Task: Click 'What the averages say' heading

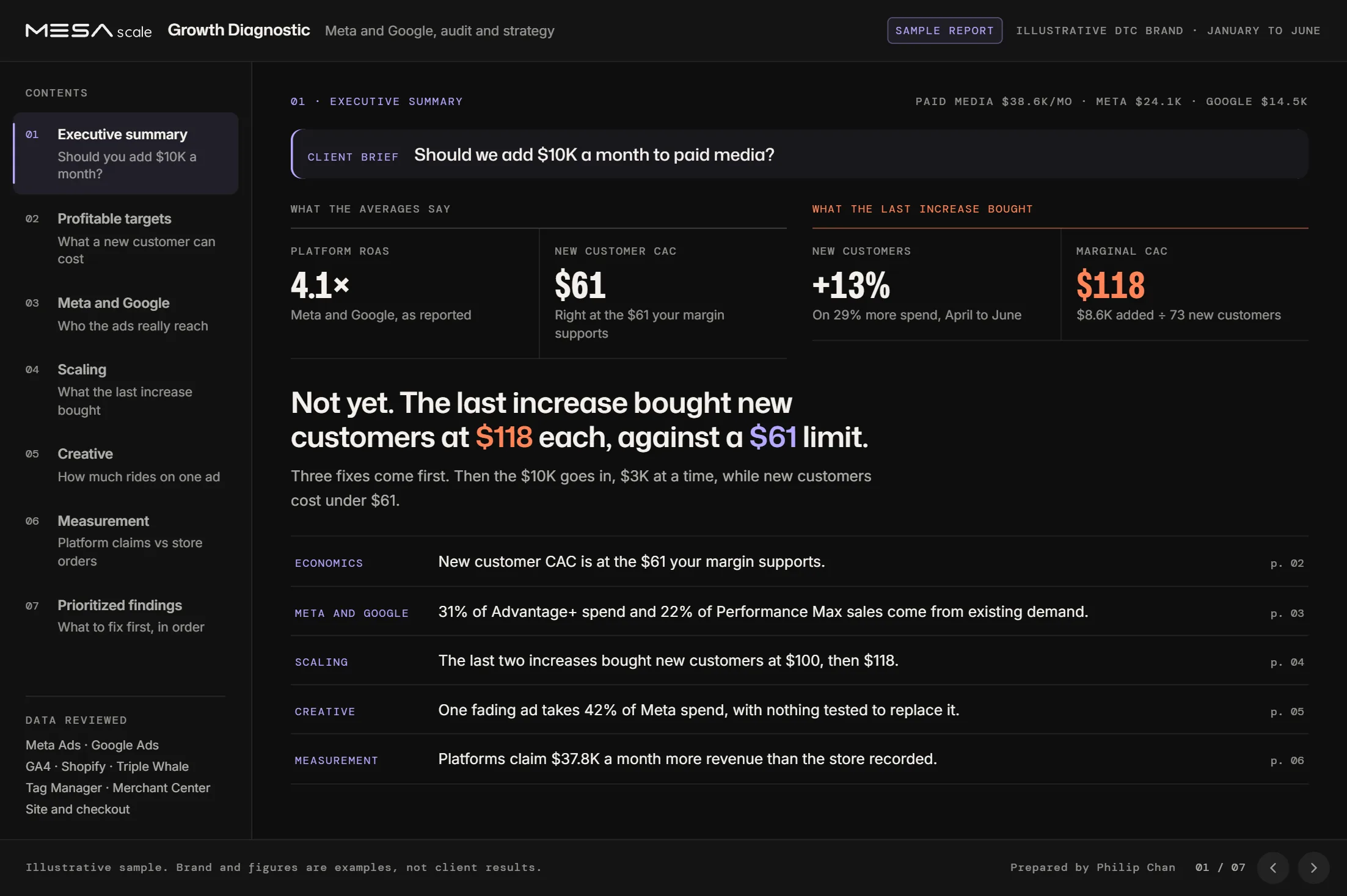Action: 370,209
